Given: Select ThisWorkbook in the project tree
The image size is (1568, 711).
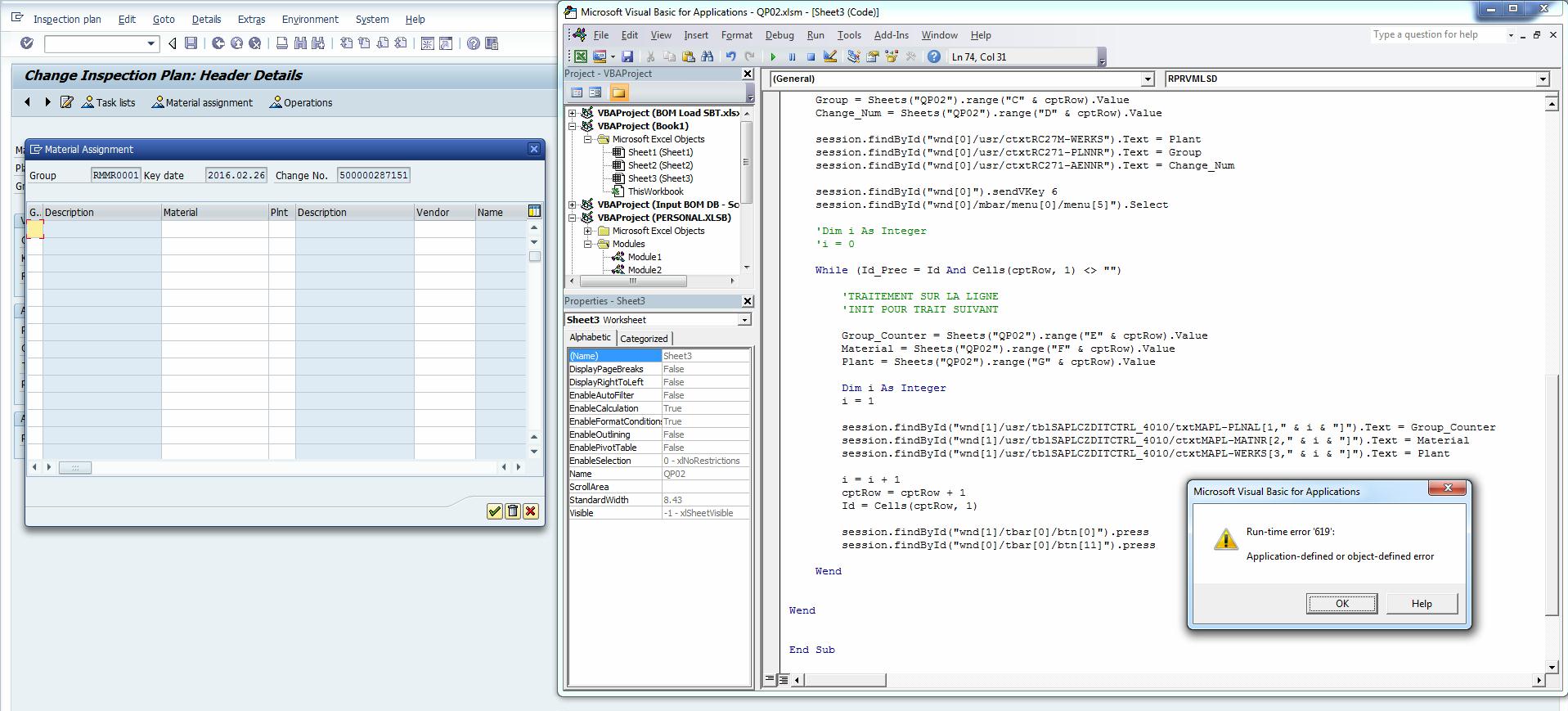Looking at the screenshot, I should tap(655, 191).
